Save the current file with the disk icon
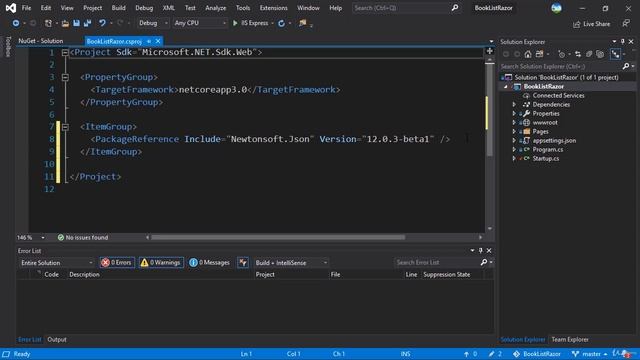 coord(76,23)
